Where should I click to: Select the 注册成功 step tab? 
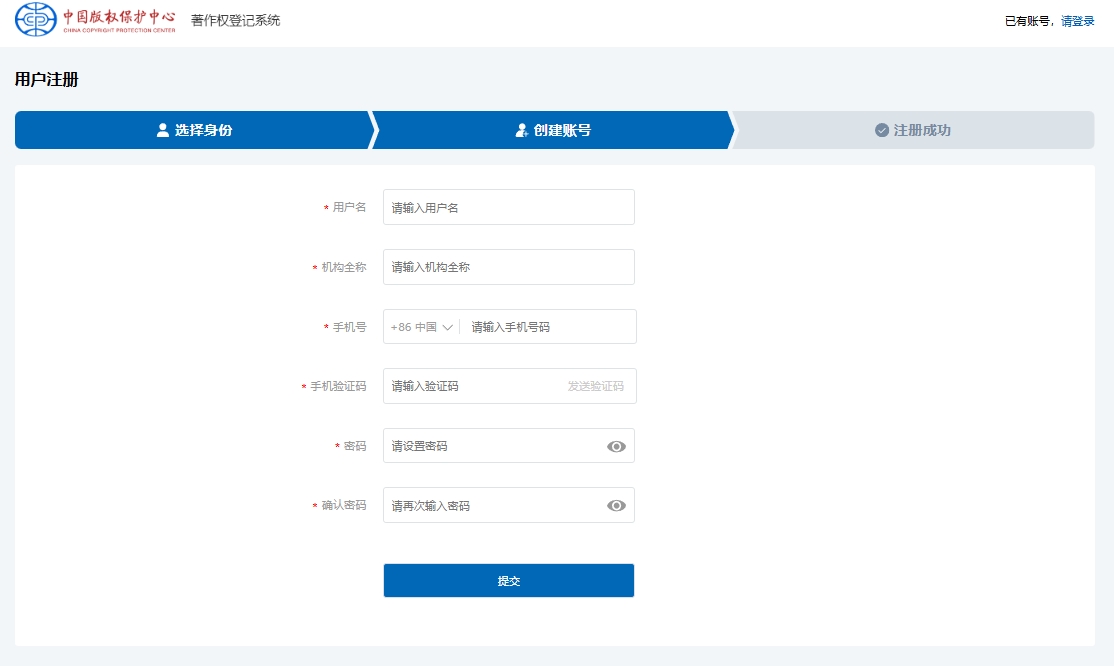(913, 130)
